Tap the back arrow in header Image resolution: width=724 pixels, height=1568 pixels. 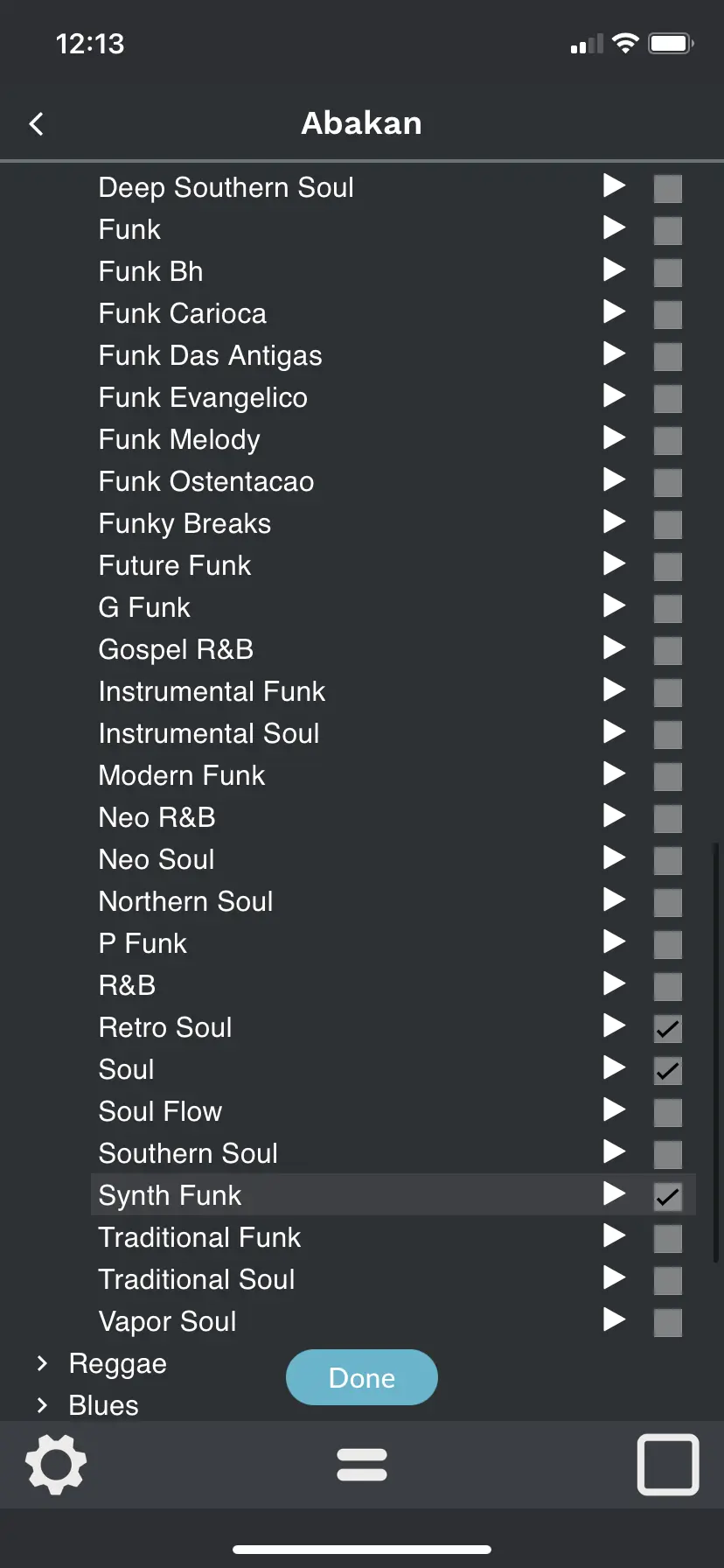click(37, 124)
